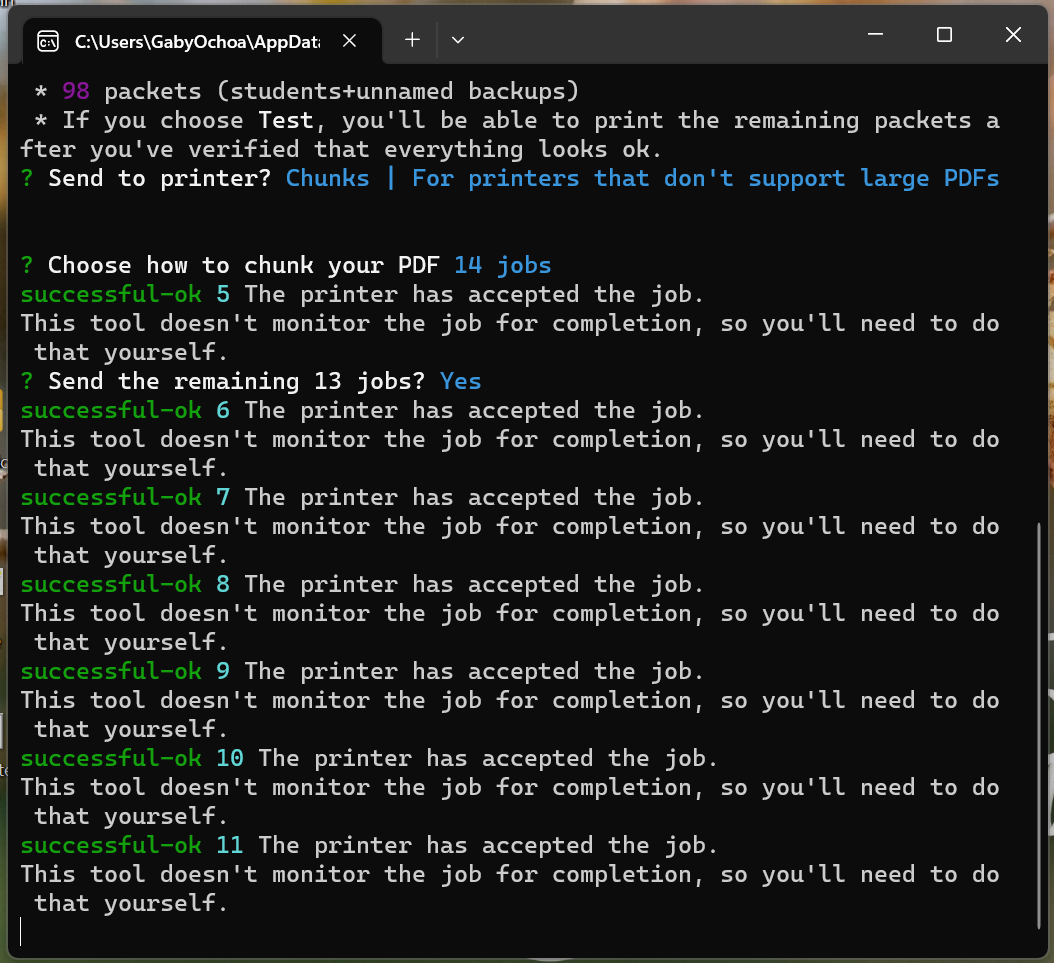Click the 'Chunks' answer text
The image size is (1054, 963).
pyautogui.click(x=327, y=178)
